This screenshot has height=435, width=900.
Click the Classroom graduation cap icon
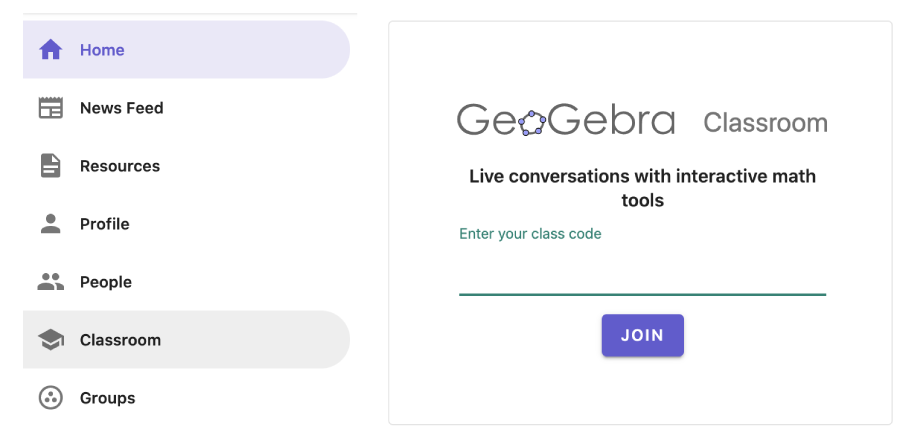[51, 340]
